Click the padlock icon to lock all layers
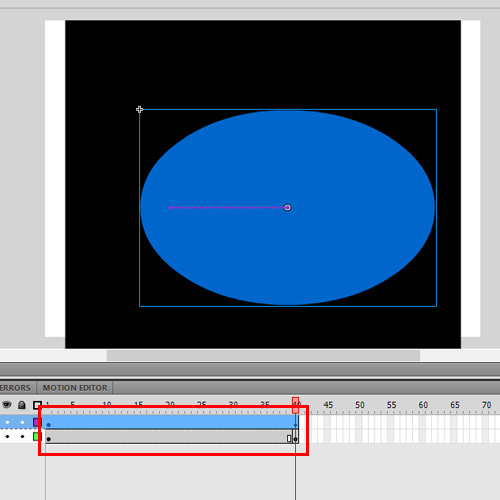This screenshot has width=500, height=500. point(22,405)
